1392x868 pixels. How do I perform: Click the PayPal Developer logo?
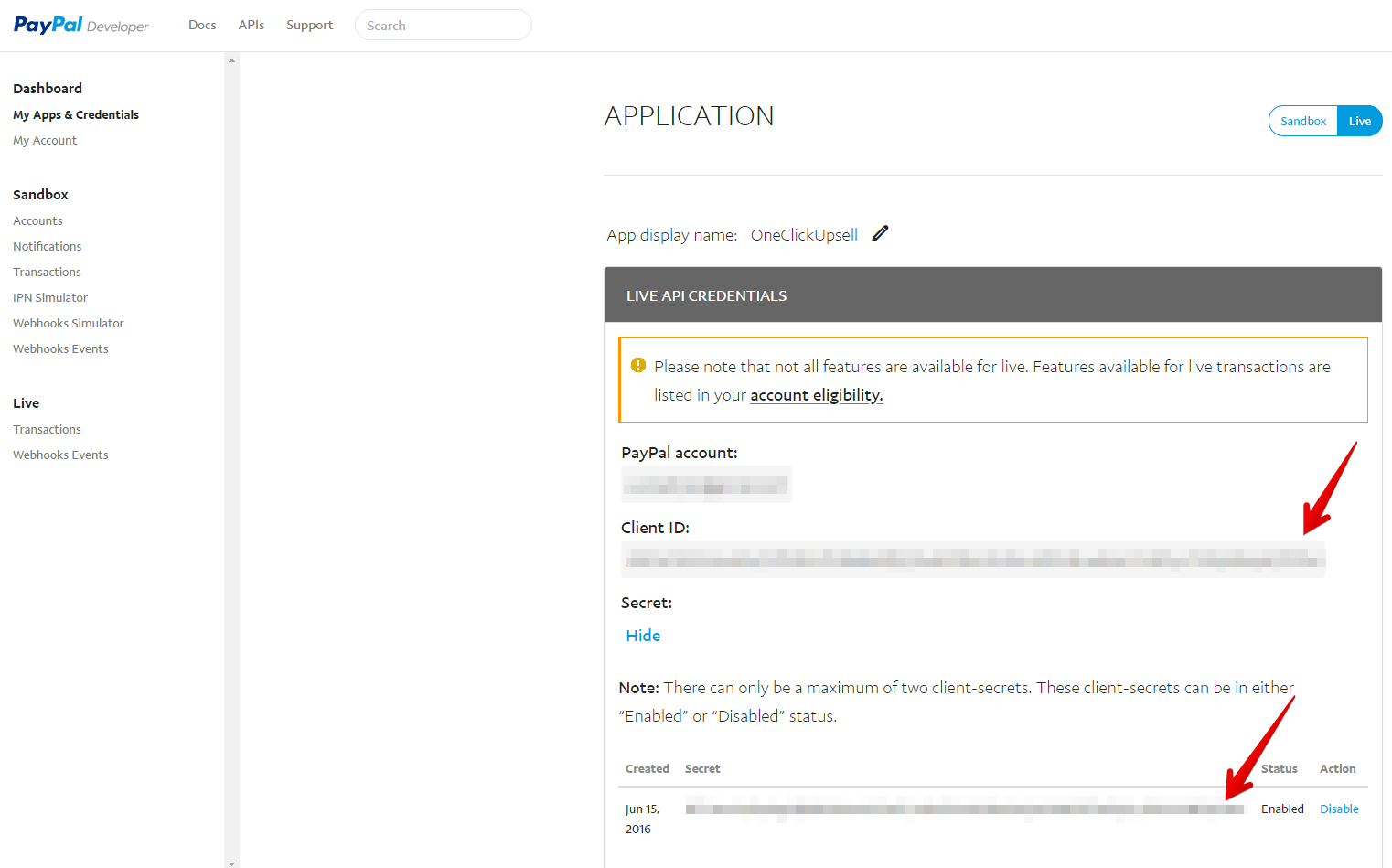point(80,25)
